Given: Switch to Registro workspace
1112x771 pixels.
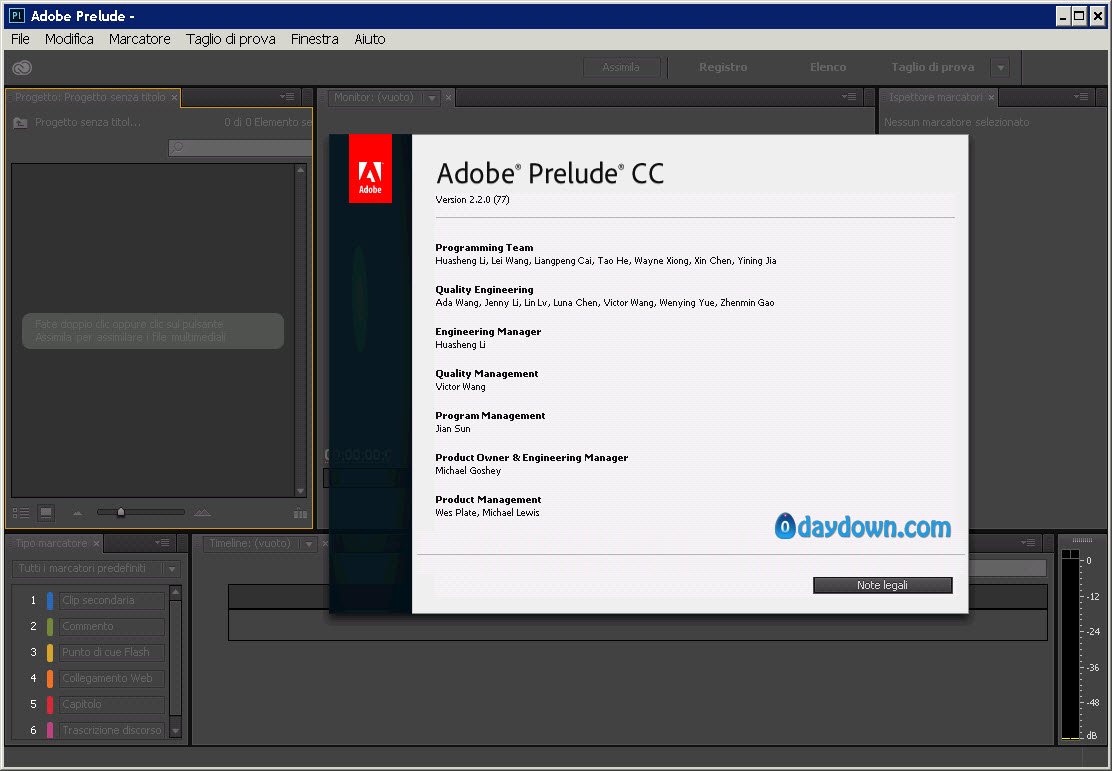Looking at the screenshot, I should coord(723,67).
